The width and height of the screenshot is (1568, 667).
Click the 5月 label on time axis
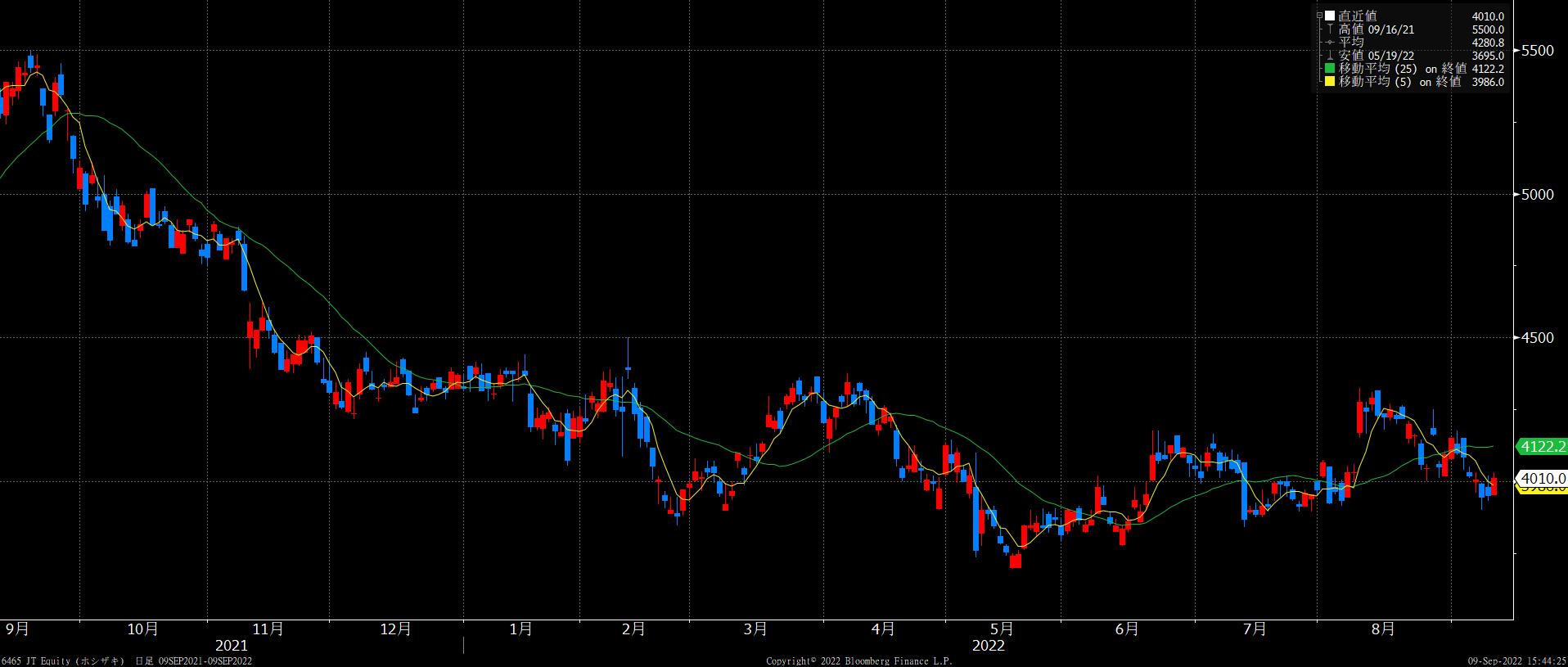[1002, 629]
